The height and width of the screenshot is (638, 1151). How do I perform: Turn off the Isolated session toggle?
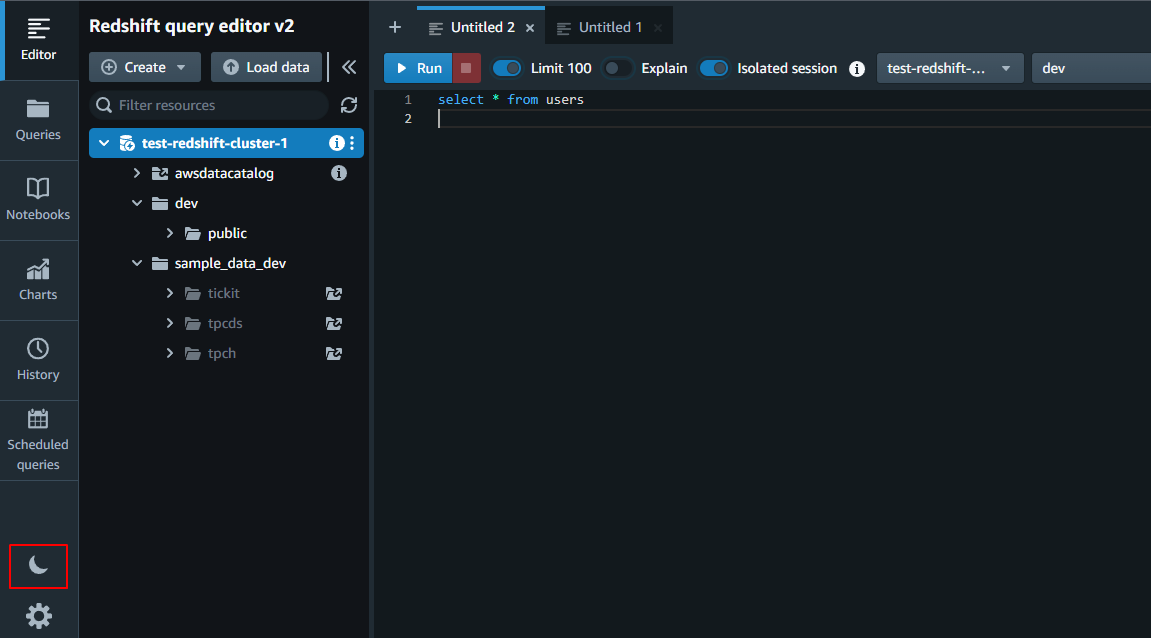pyautogui.click(x=714, y=68)
